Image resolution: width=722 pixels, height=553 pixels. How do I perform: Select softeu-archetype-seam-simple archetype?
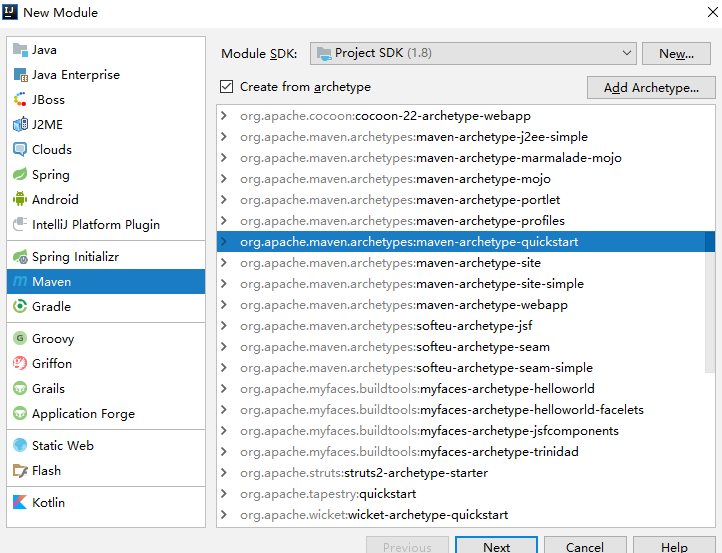460,368
